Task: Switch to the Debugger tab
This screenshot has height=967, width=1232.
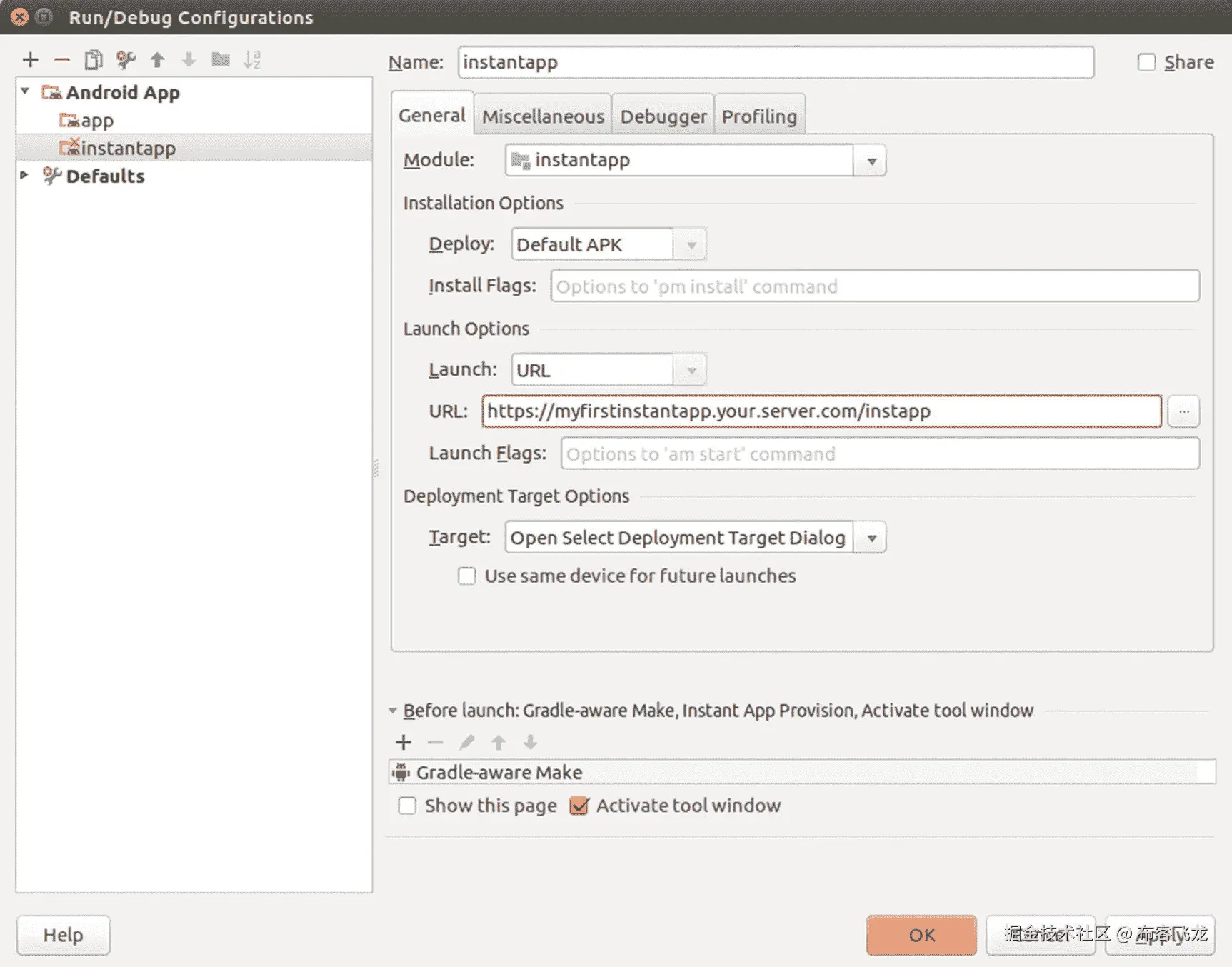Action: click(x=663, y=116)
